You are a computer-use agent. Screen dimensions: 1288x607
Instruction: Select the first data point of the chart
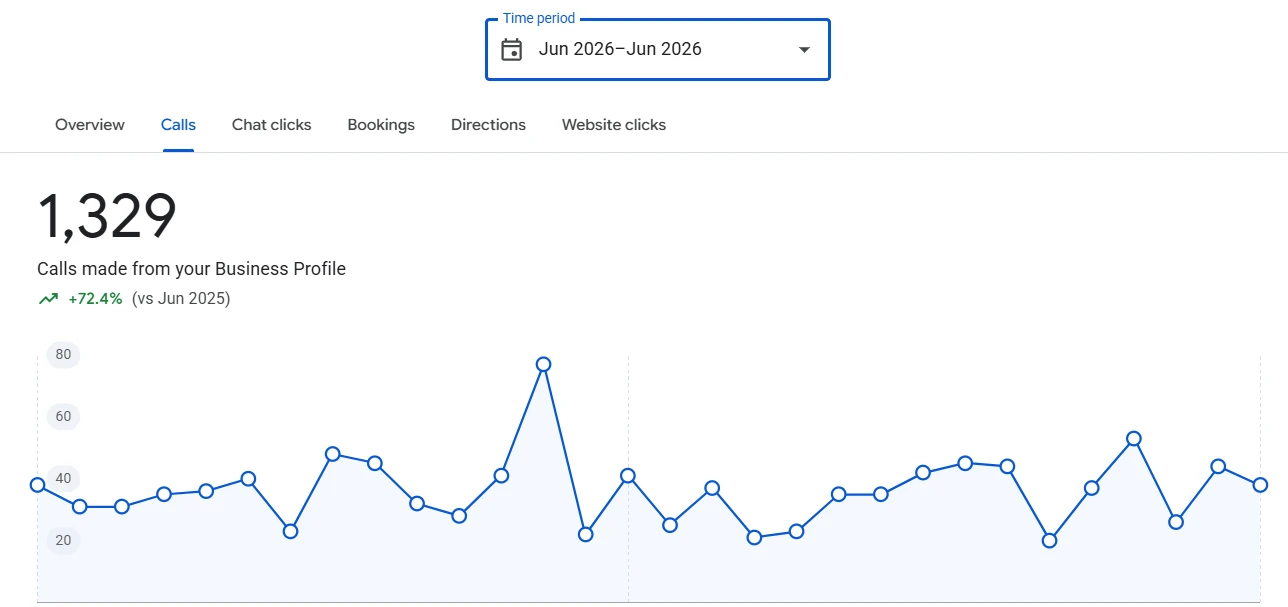point(38,485)
